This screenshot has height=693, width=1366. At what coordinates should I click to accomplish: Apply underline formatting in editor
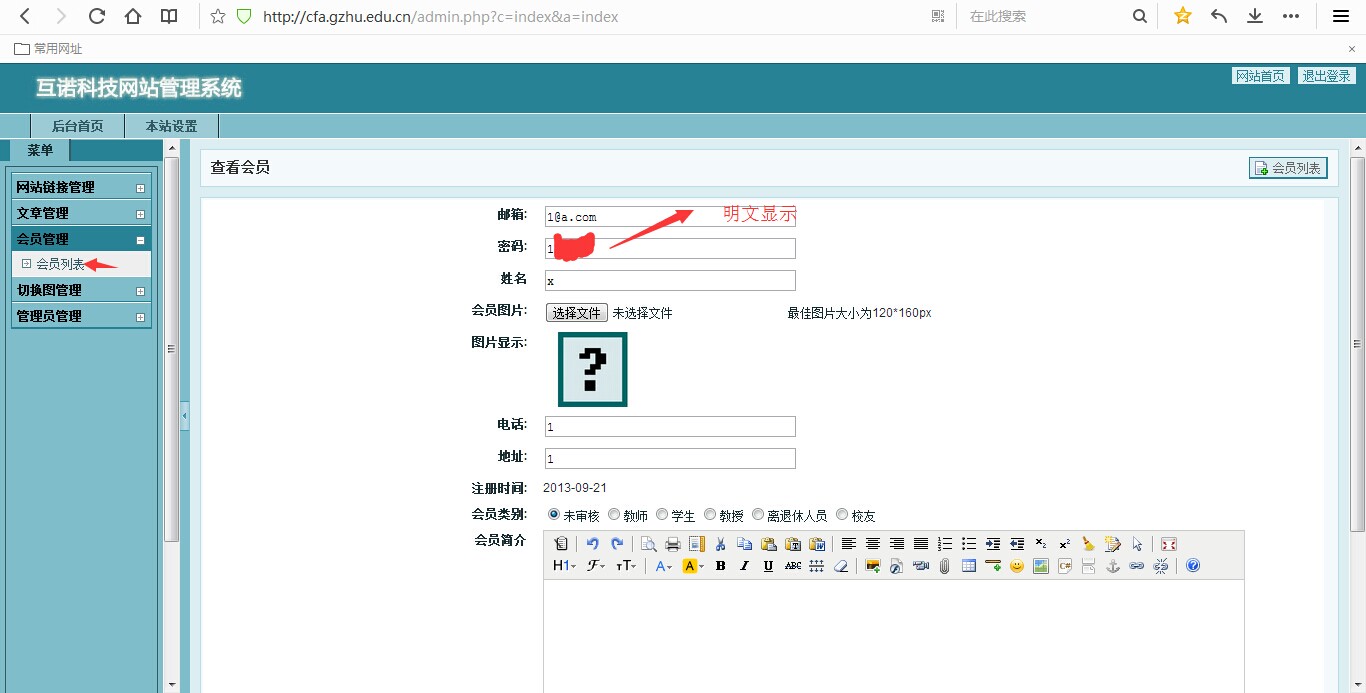point(768,566)
